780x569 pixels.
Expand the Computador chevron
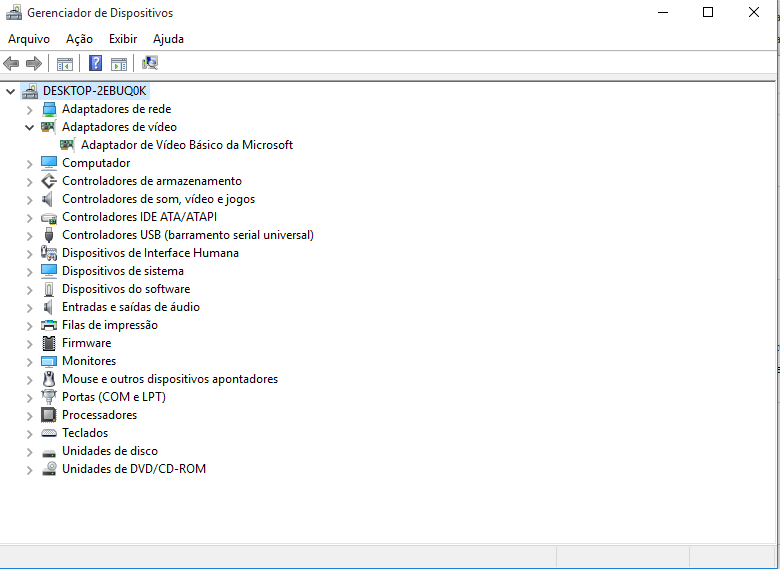[29, 164]
